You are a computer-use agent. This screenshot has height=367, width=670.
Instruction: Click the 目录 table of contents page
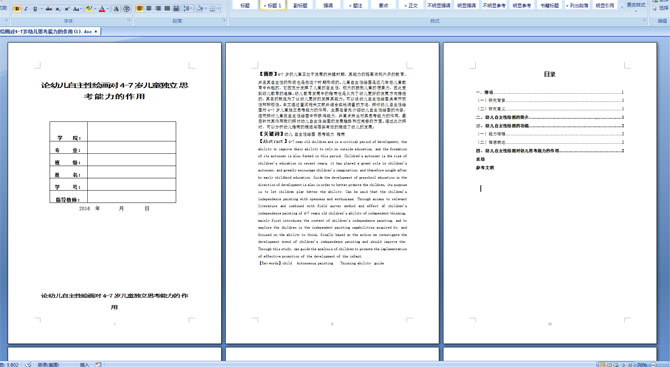pyautogui.click(x=550, y=193)
